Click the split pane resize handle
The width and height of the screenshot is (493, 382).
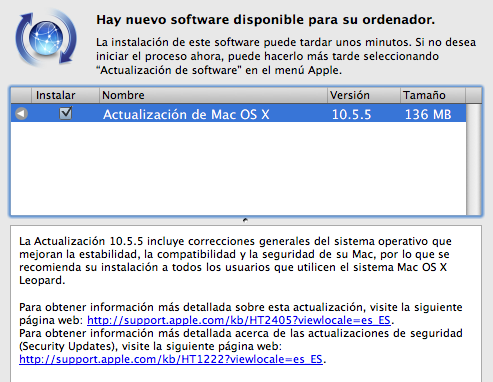[245, 220]
